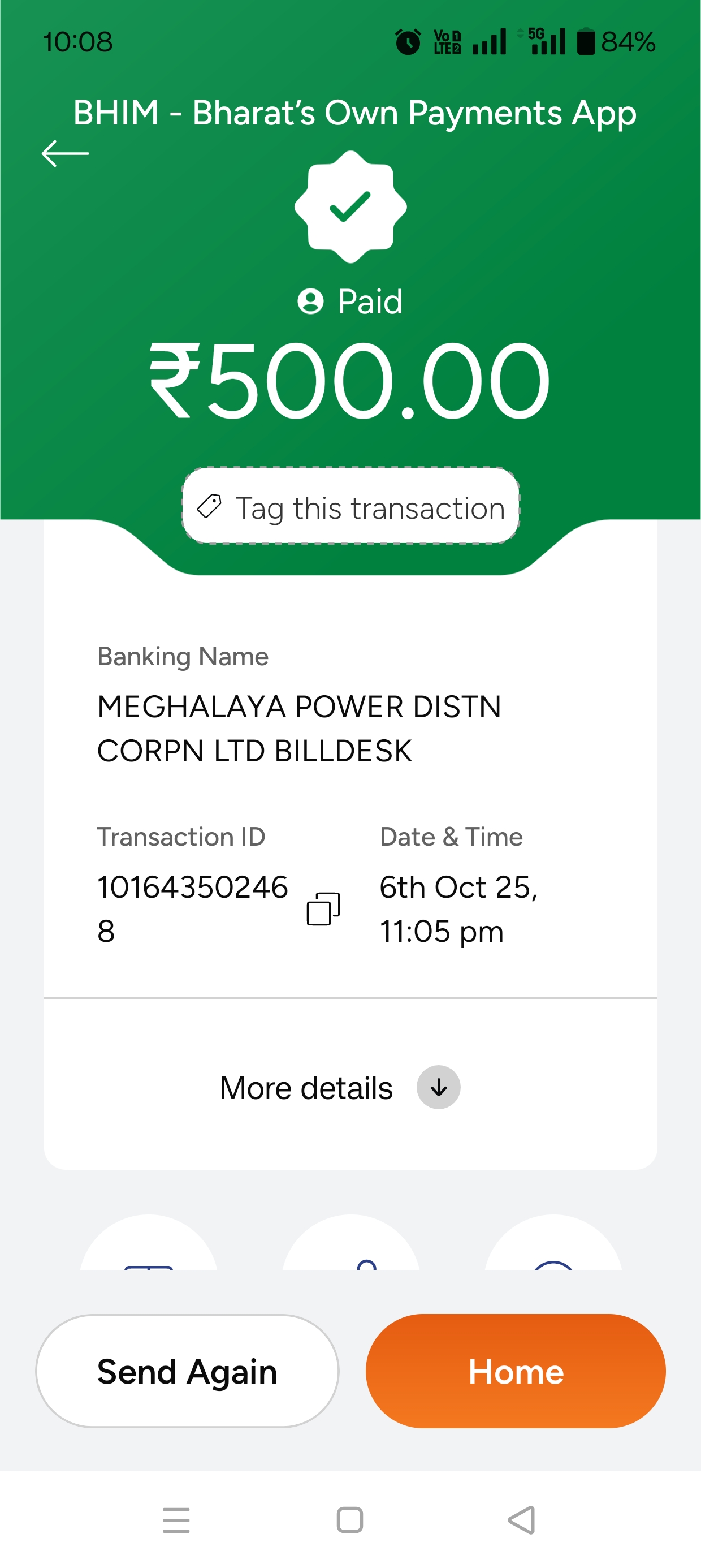Go to Home with orange button

(x=516, y=1371)
